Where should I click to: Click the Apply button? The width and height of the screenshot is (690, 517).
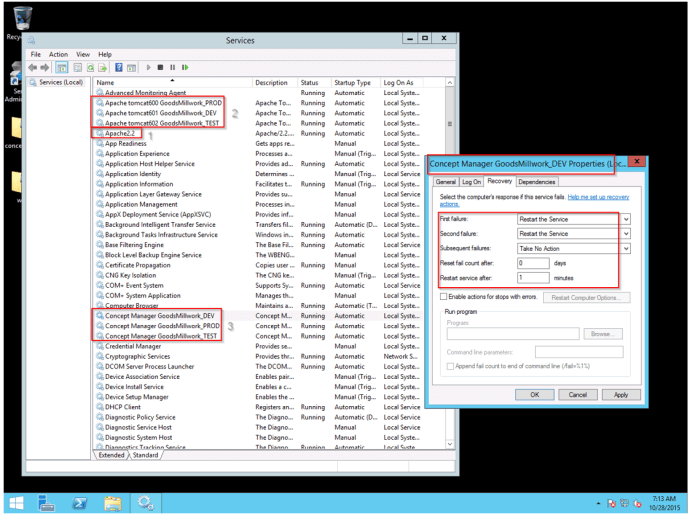tap(621, 395)
